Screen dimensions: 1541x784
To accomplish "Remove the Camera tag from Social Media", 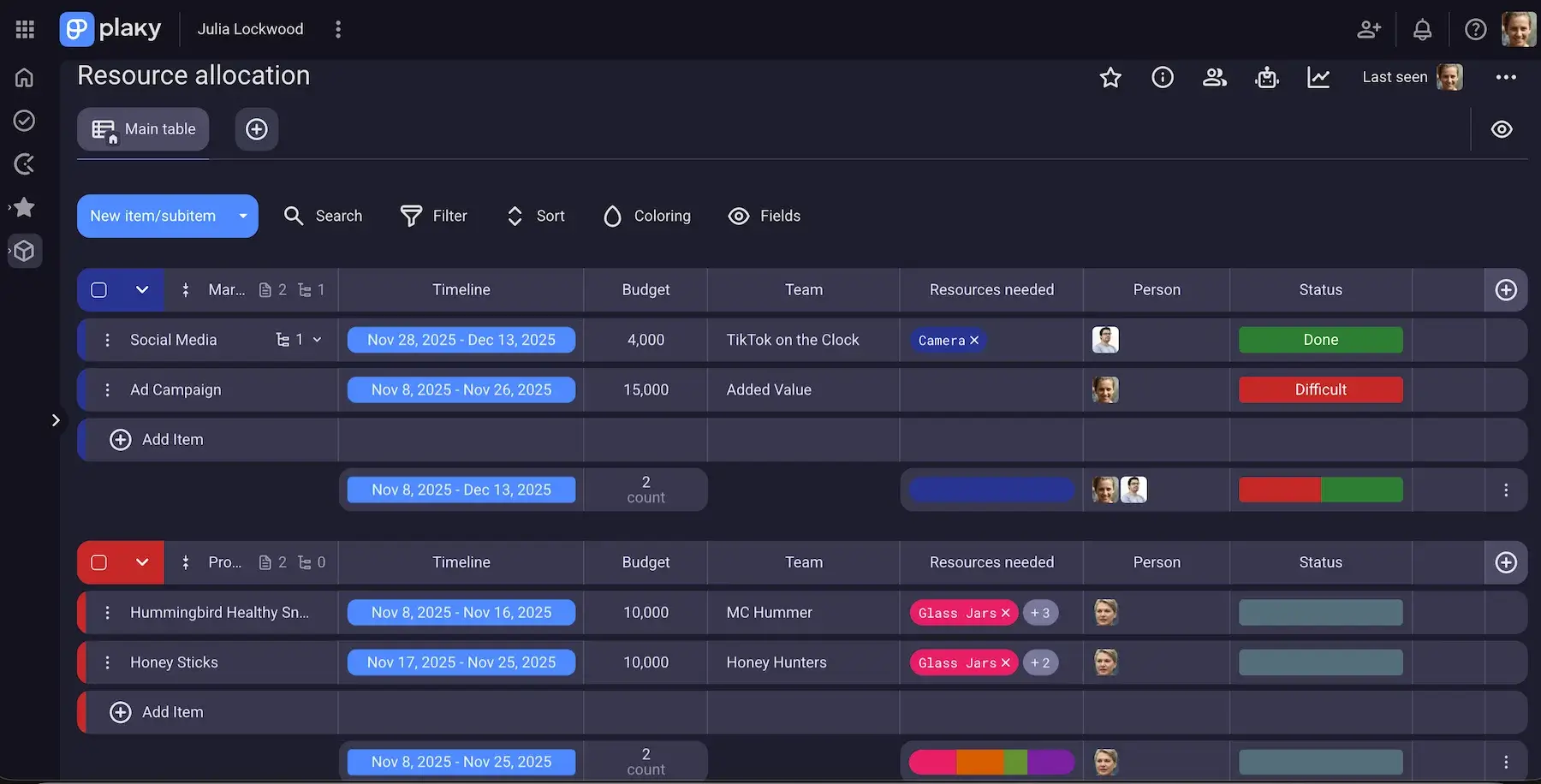I will [974, 341].
